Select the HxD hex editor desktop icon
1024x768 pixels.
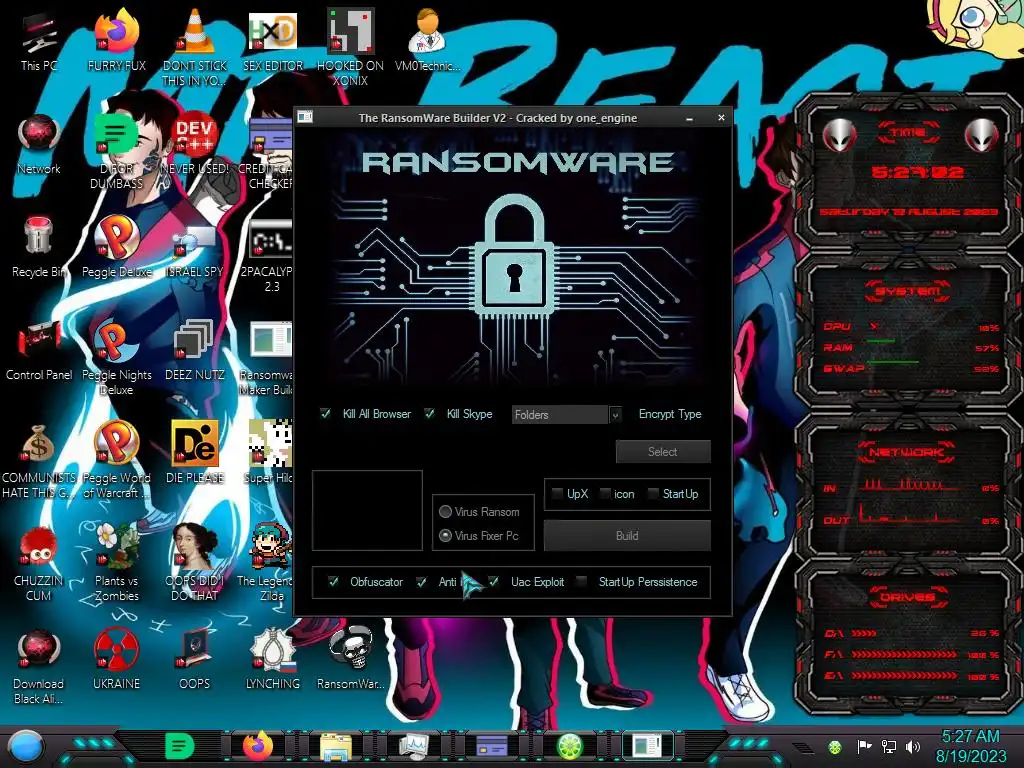pyautogui.click(x=272, y=41)
